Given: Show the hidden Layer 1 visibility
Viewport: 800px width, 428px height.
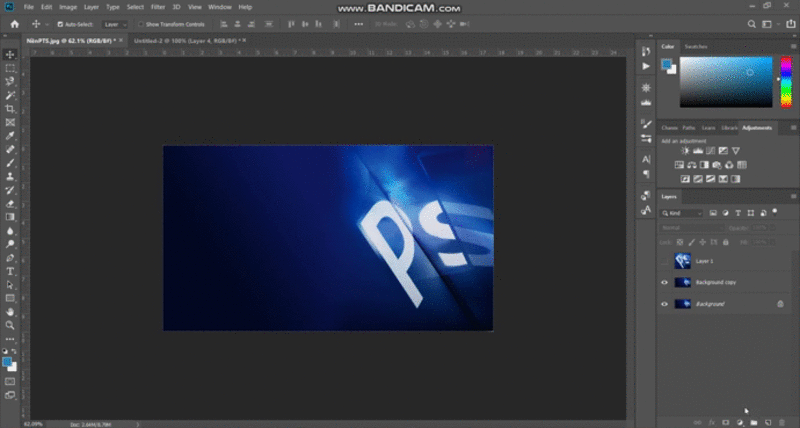Looking at the screenshot, I should pos(665,261).
